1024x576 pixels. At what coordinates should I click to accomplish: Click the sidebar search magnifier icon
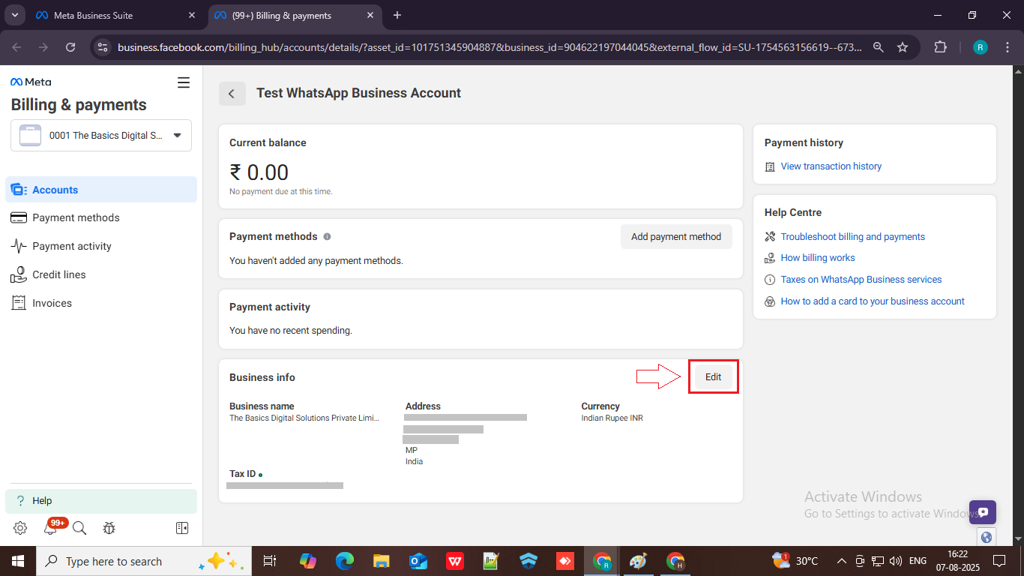80,528
